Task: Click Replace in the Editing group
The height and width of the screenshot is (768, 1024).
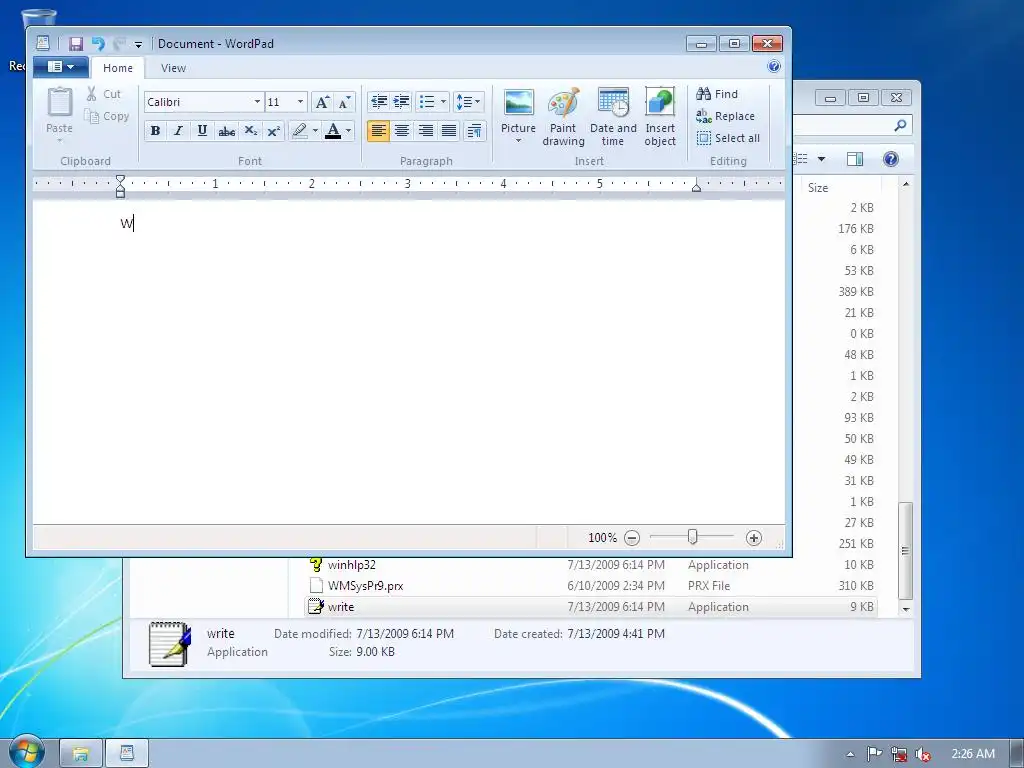Action: coord(726,116)
